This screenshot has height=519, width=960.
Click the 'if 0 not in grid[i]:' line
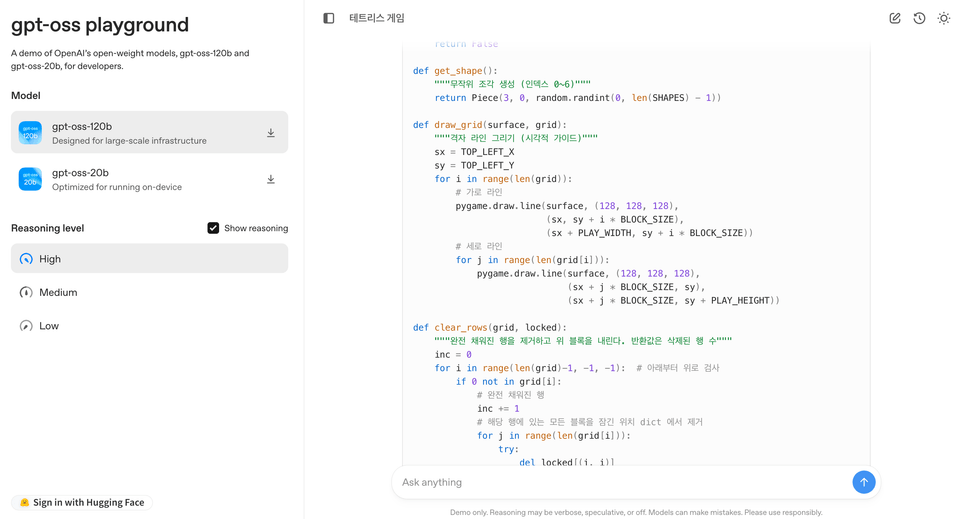coord(508,381)
